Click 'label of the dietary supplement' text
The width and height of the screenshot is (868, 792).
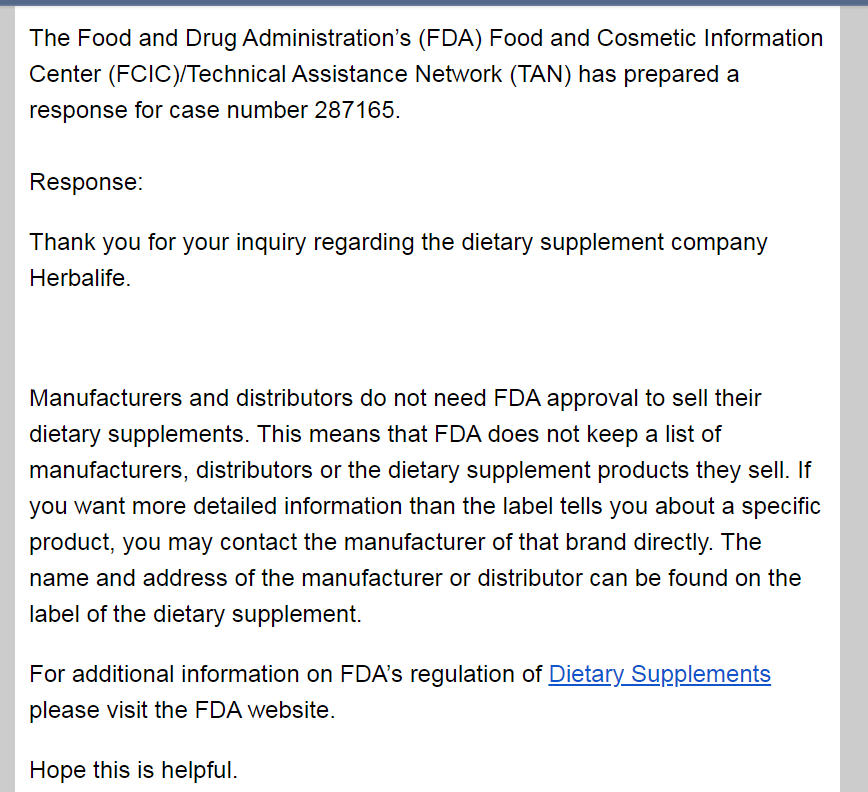195,614
